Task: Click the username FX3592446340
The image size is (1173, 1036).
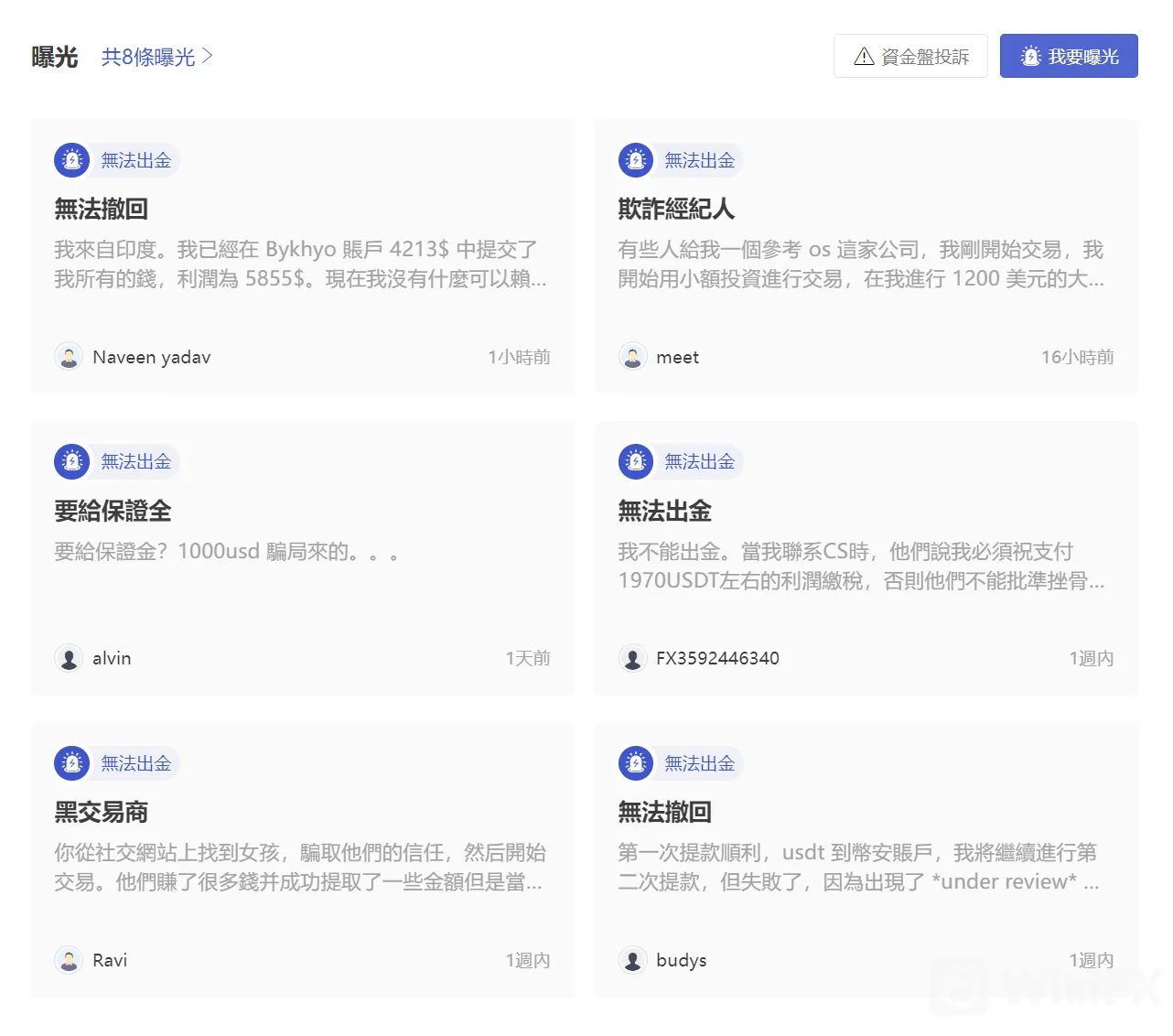Action: coord(717,658)
